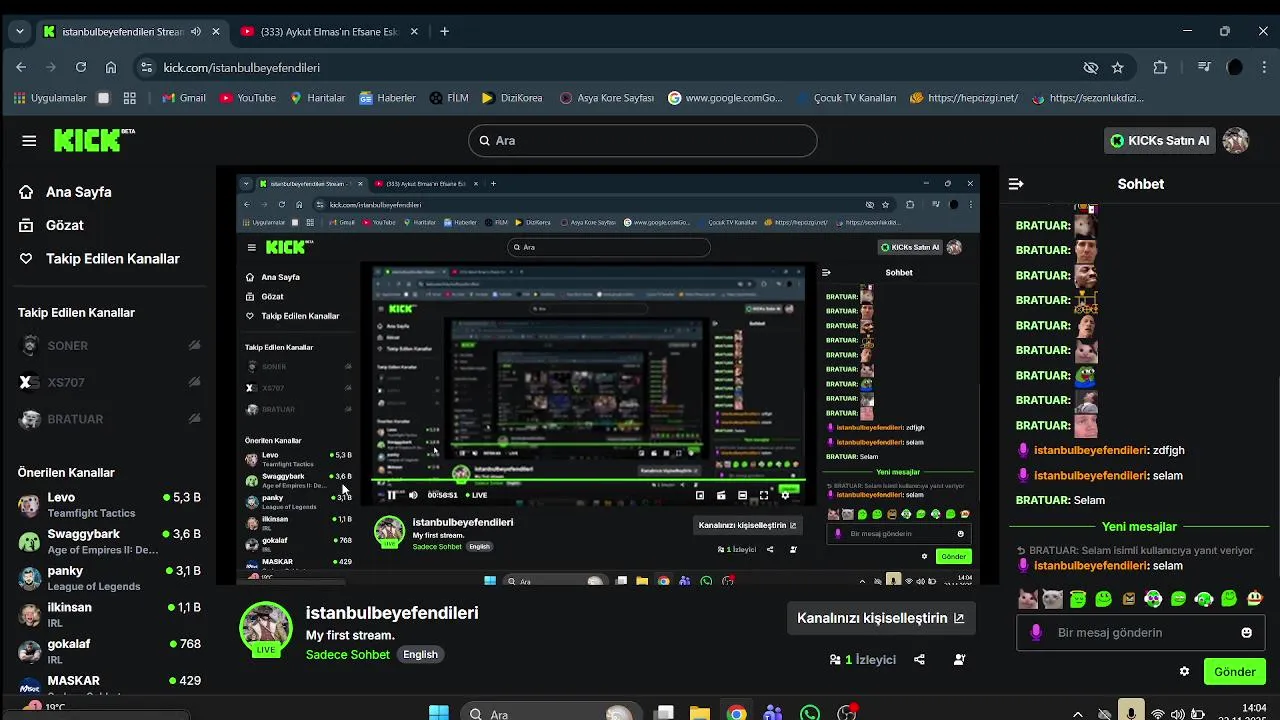
Task: Open BRATUAR followed channel
Action: pos(75,419)
